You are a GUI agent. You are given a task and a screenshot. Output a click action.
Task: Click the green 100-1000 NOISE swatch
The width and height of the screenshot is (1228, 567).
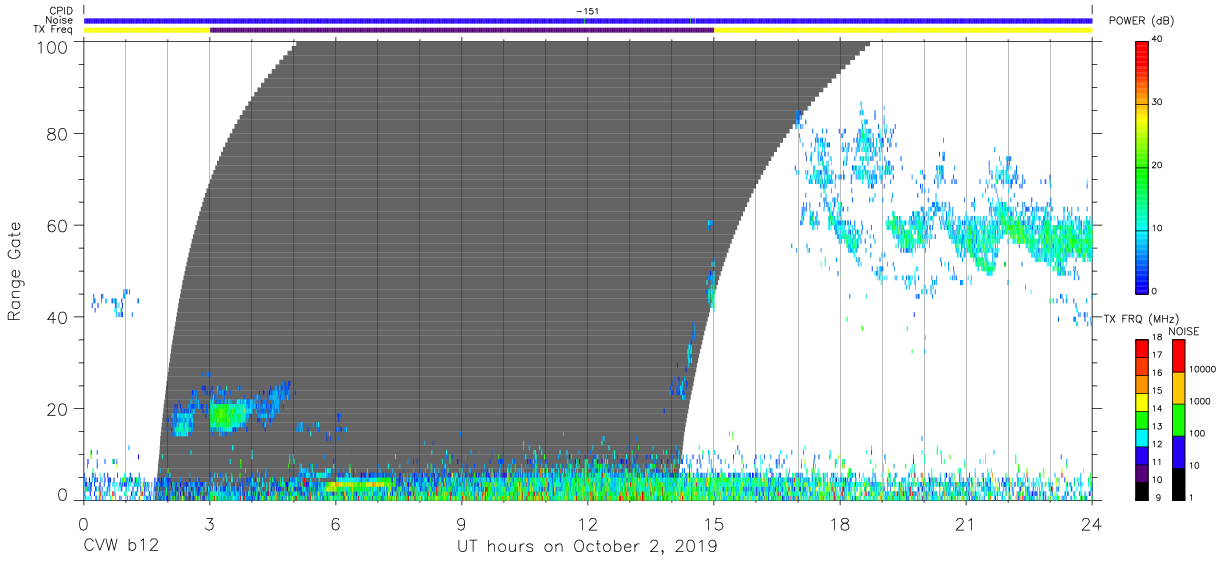[1177, 419]
